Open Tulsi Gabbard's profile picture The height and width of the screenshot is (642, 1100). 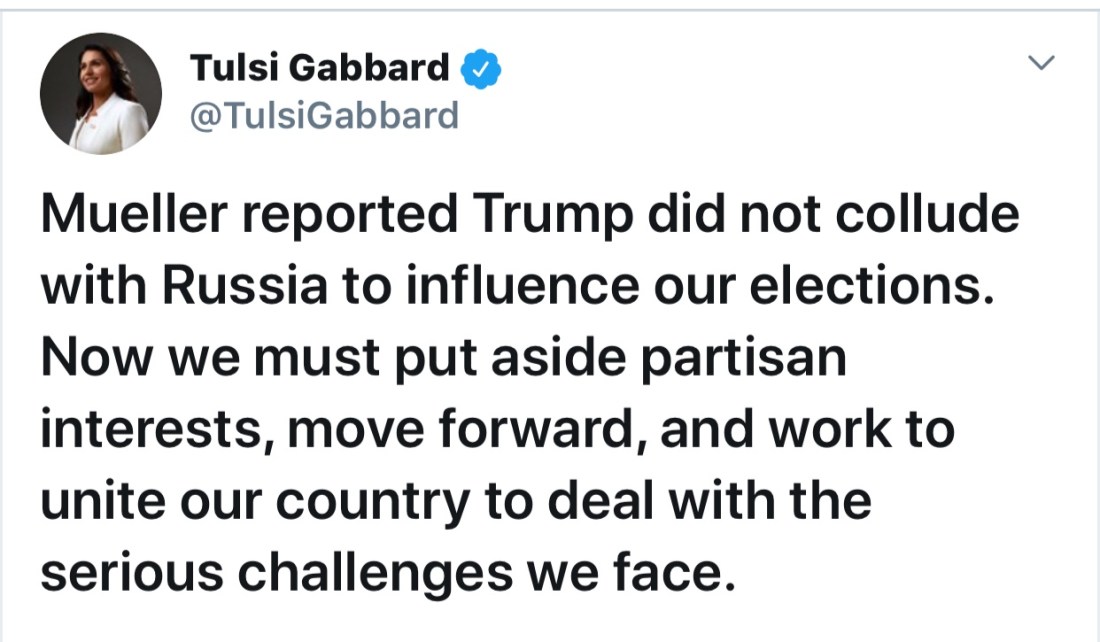[101, 93]
